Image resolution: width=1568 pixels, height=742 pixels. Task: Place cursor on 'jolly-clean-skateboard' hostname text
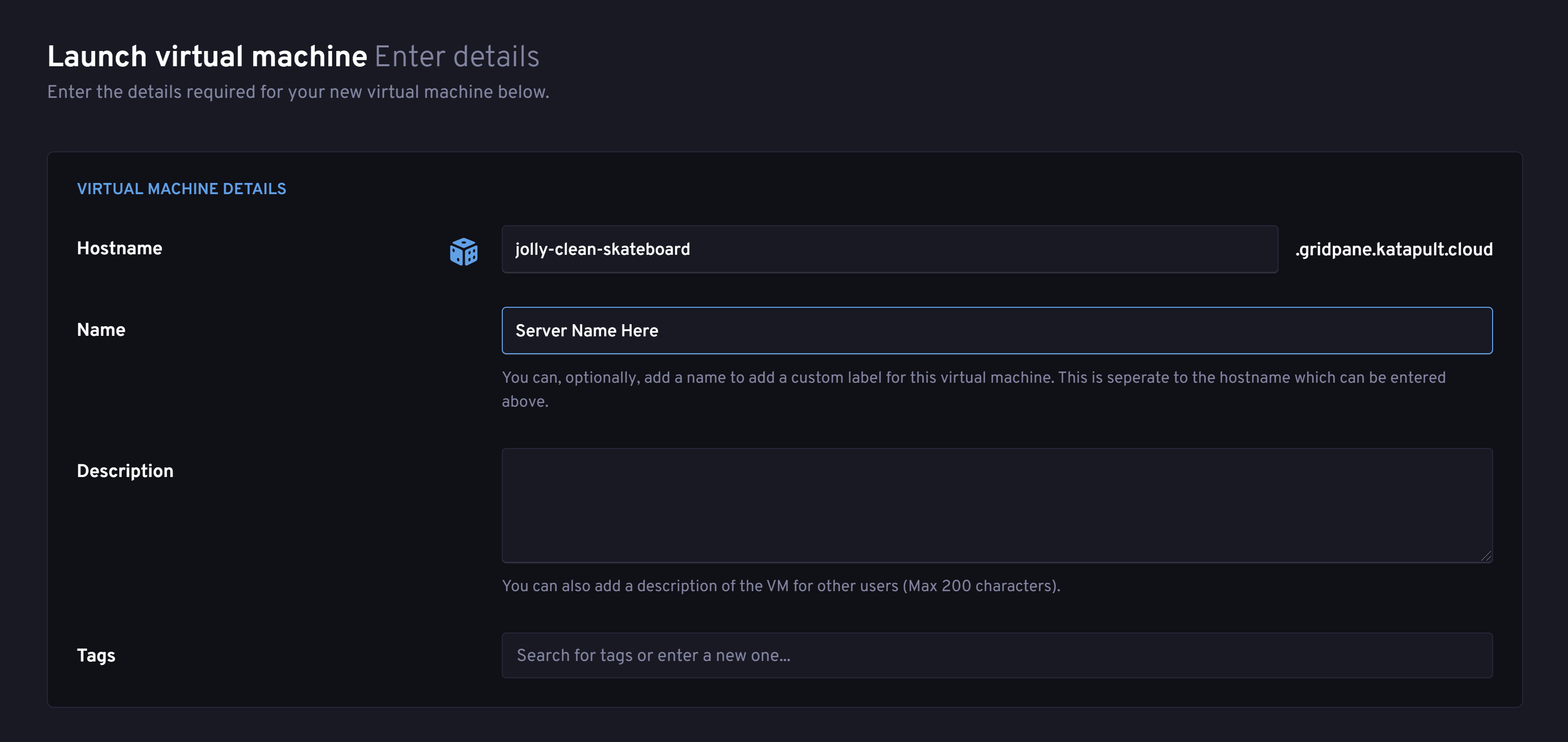point(602,250)
